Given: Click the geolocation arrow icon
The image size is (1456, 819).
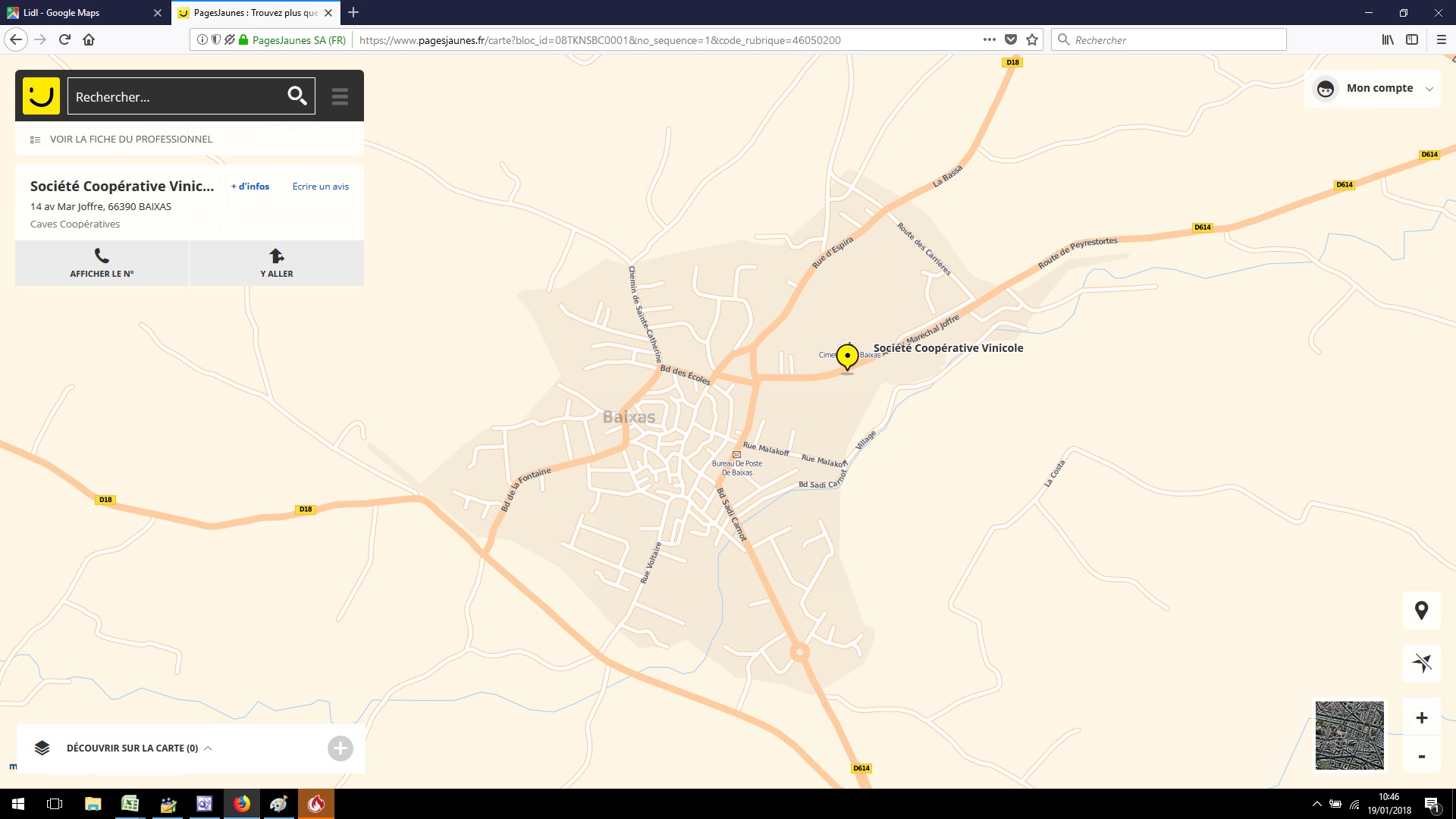Looking at the screenshot, I should [x=1421, y=664].
